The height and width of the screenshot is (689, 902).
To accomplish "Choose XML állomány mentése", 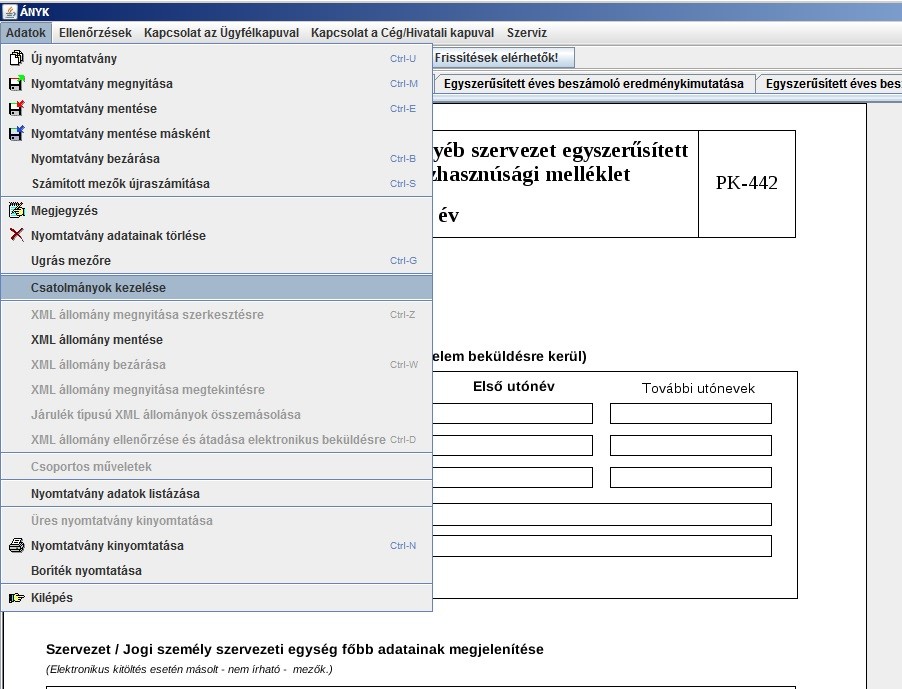I will pos(216,339).
